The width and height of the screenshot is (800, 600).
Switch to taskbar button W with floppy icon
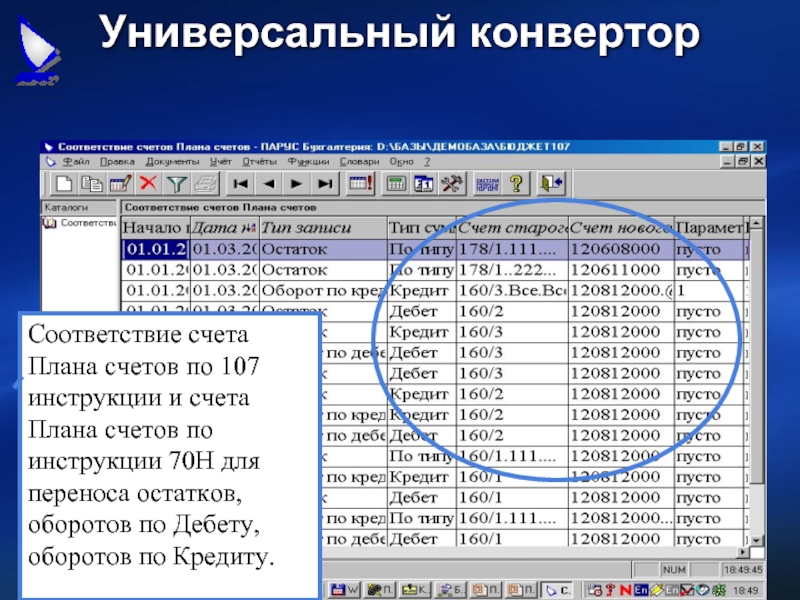click(344, 590)
